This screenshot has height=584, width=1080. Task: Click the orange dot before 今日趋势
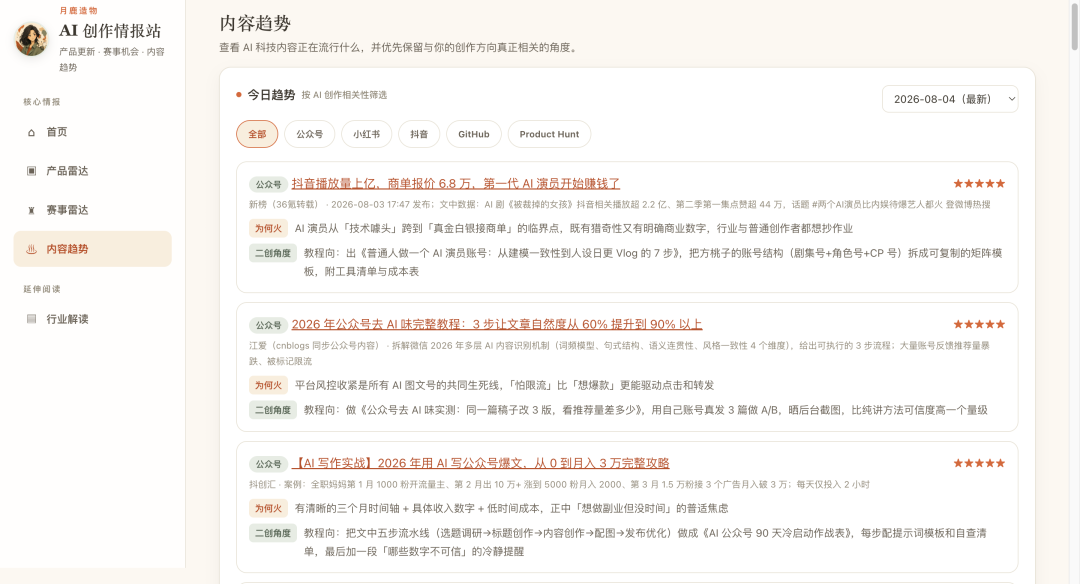[239, 95]
